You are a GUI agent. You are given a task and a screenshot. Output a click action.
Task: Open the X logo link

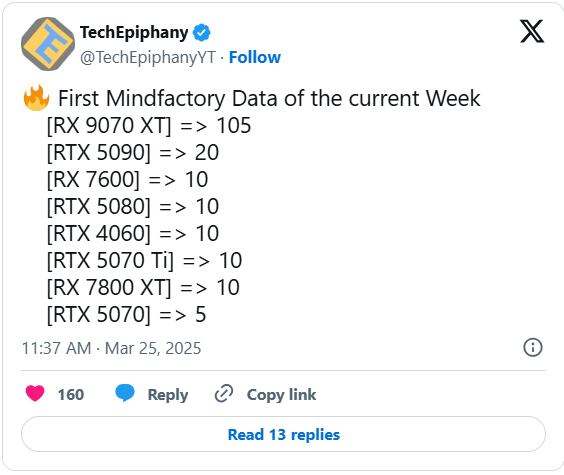coord(532,32)
